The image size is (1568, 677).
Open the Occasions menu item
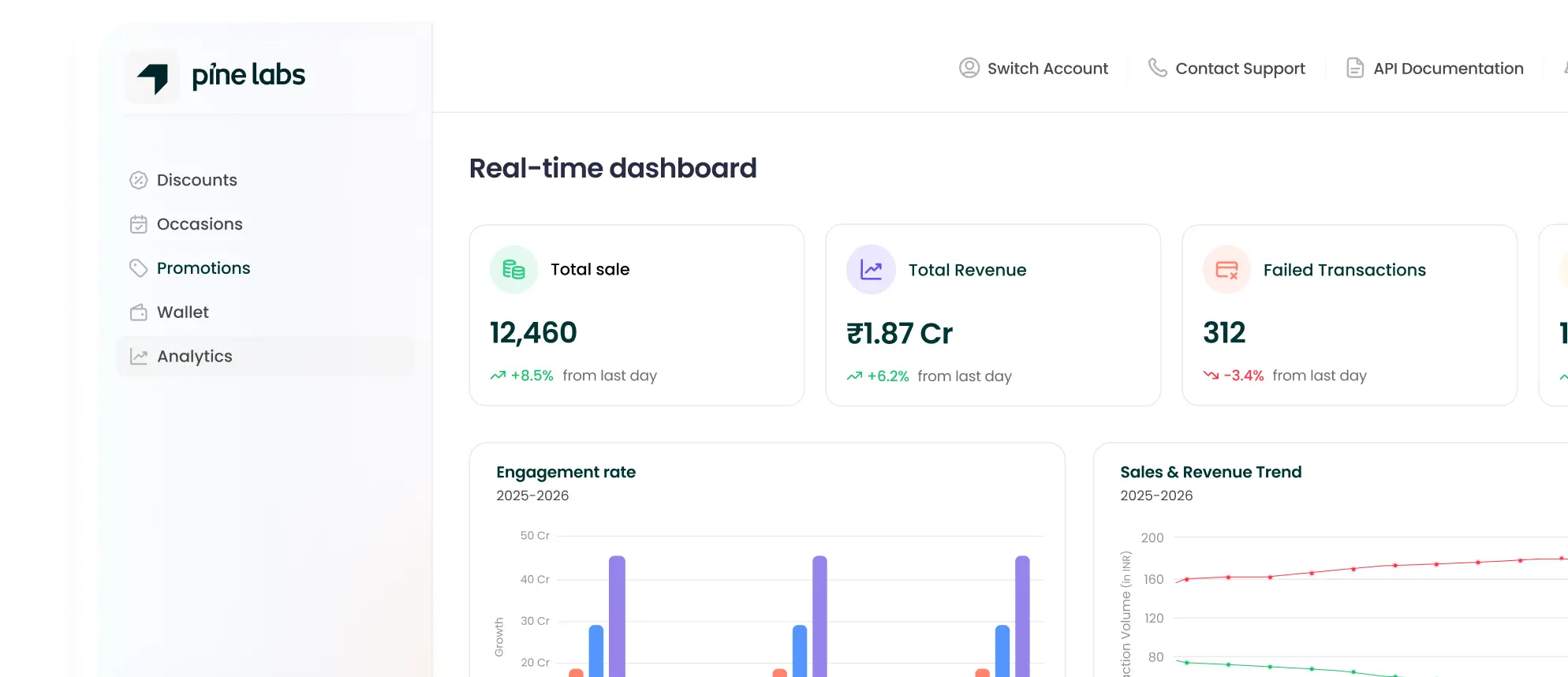tap(265, 224)
